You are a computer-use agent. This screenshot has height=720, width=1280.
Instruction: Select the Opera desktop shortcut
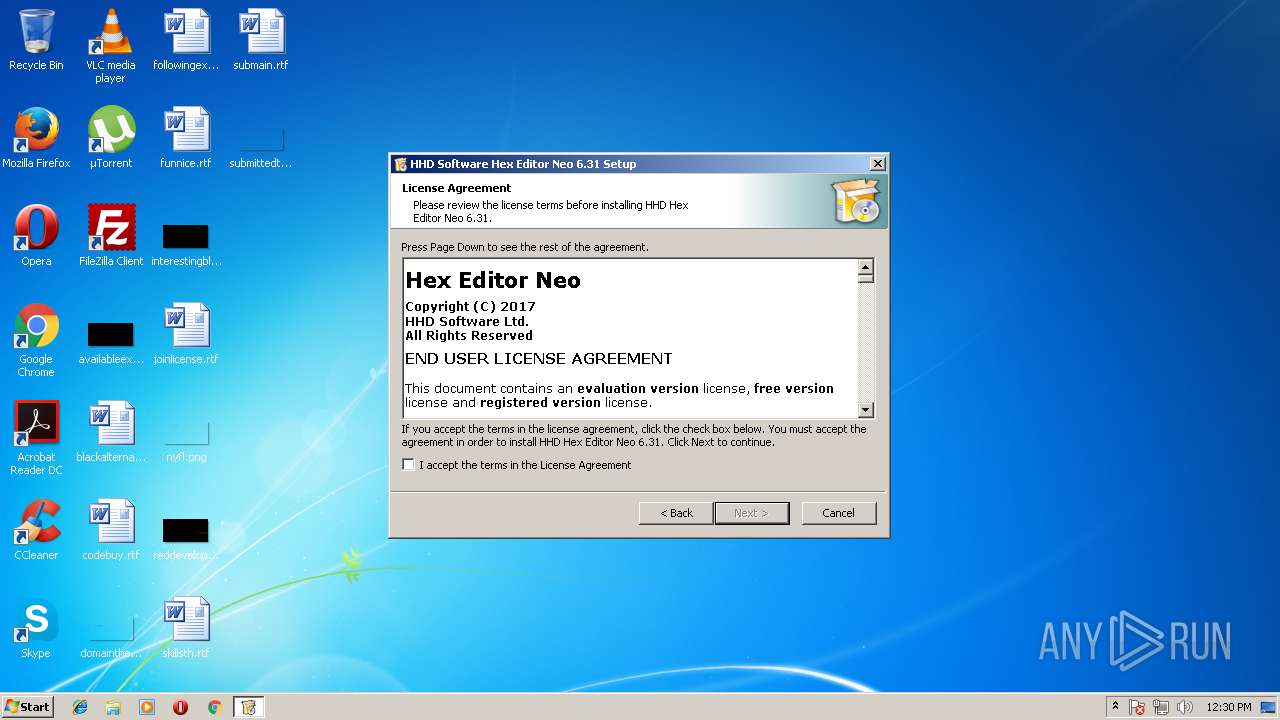36,236
